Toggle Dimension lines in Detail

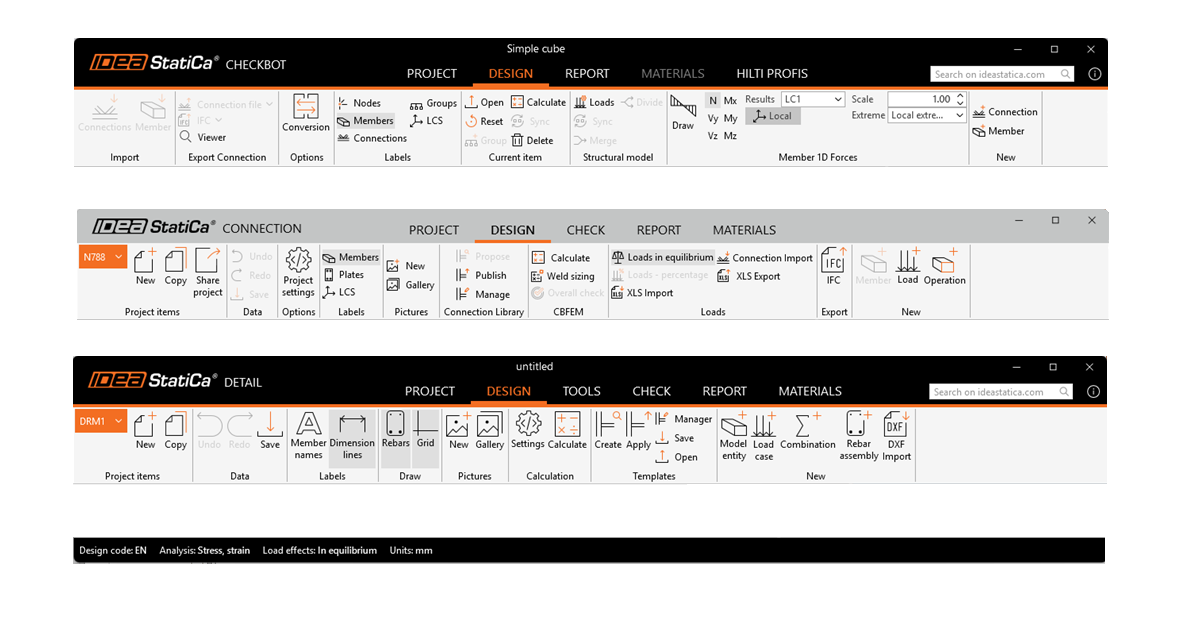(x=352, y=437)
